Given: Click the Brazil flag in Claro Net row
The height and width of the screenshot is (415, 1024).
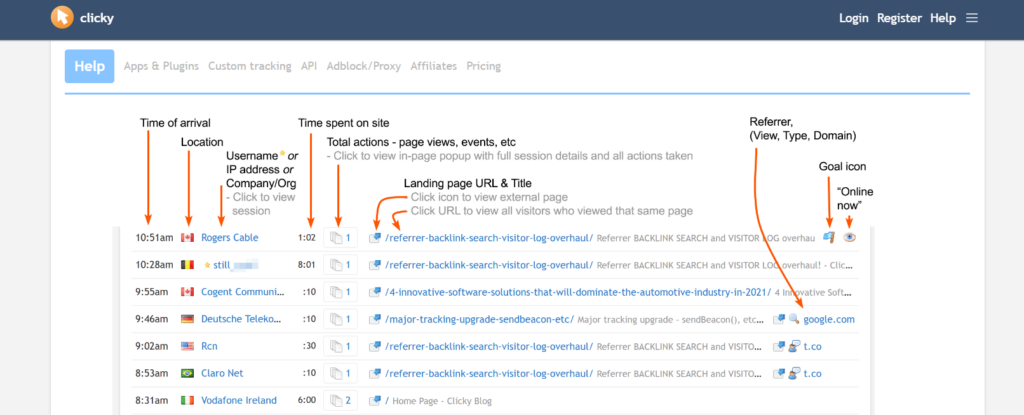Looking at the screenshot, I should pos(187,374).
